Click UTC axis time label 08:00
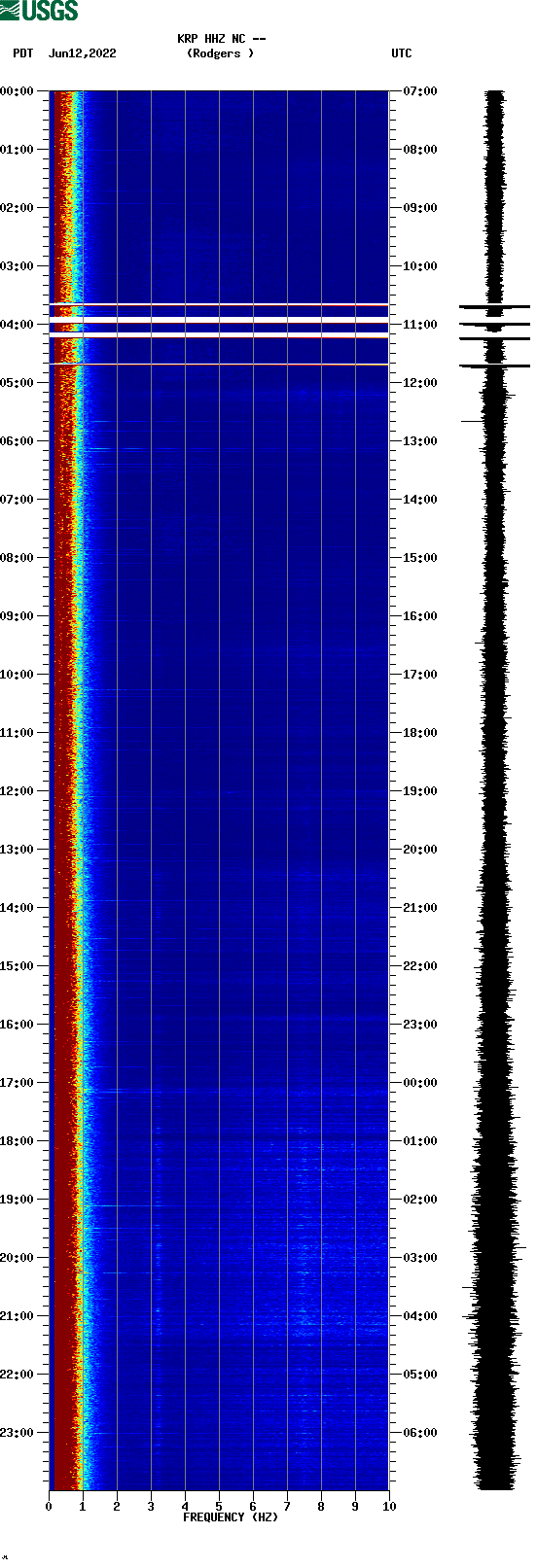537x1568 pixels. (420, 150)
